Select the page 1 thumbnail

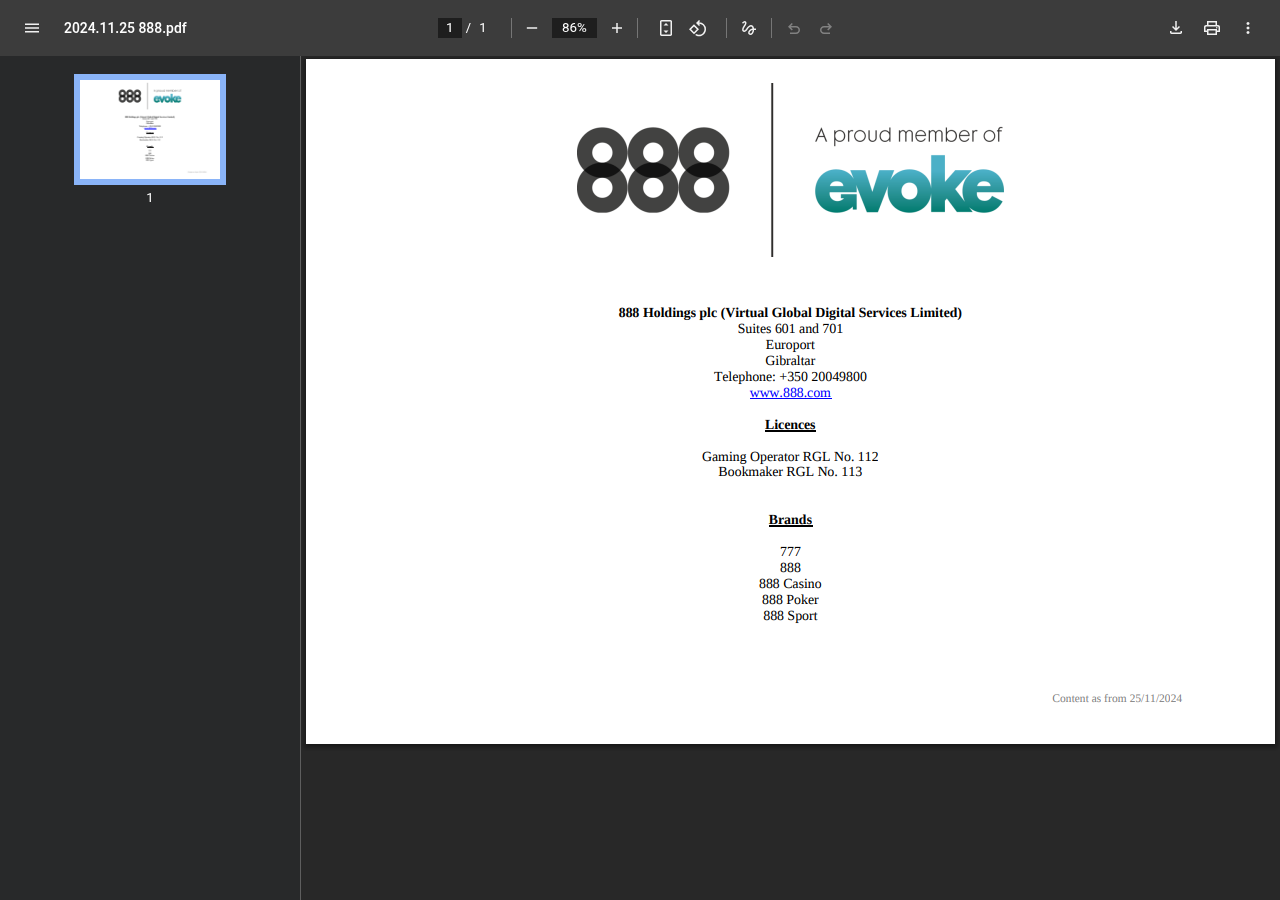click(150, 130)
